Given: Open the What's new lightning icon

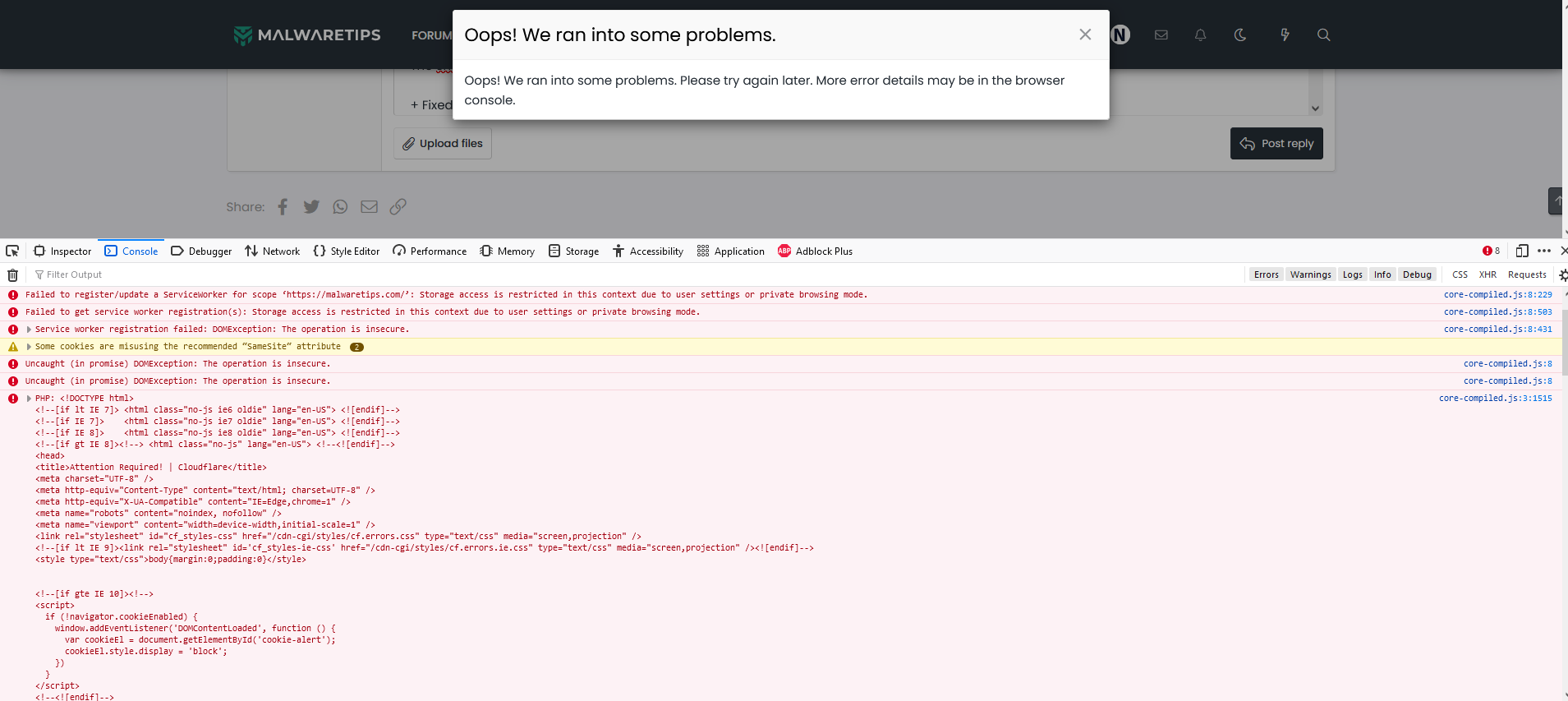Looking at the screenshot, I should (x=1285, y=35).
